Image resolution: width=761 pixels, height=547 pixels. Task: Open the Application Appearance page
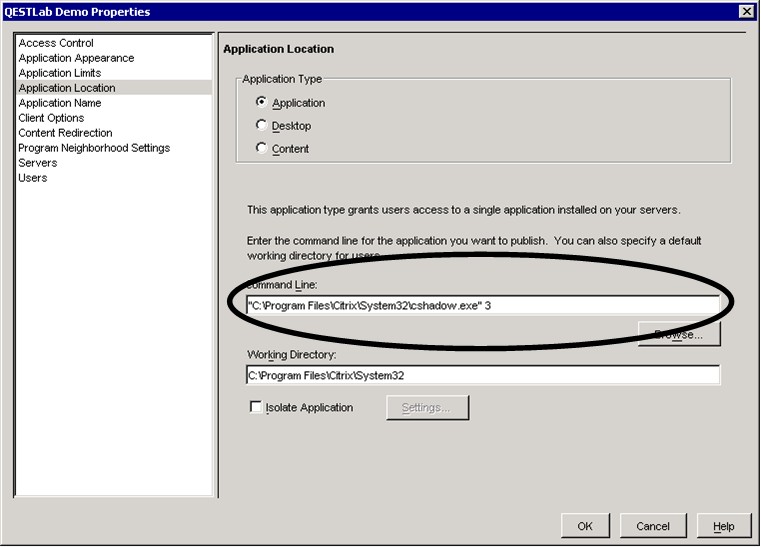pos(76,58)
